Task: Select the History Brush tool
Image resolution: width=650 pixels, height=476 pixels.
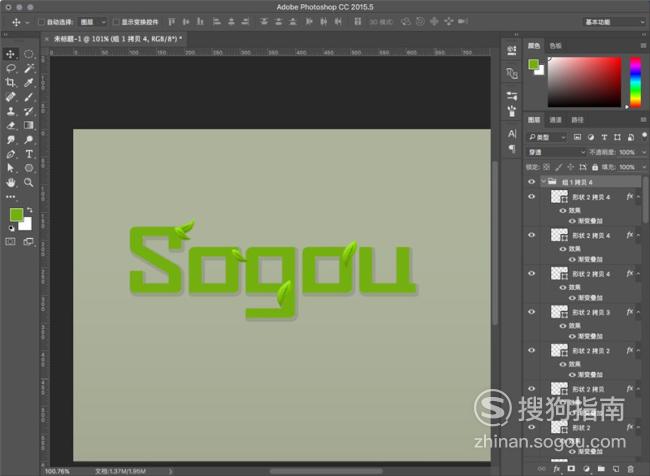Action: pos(28,111)
